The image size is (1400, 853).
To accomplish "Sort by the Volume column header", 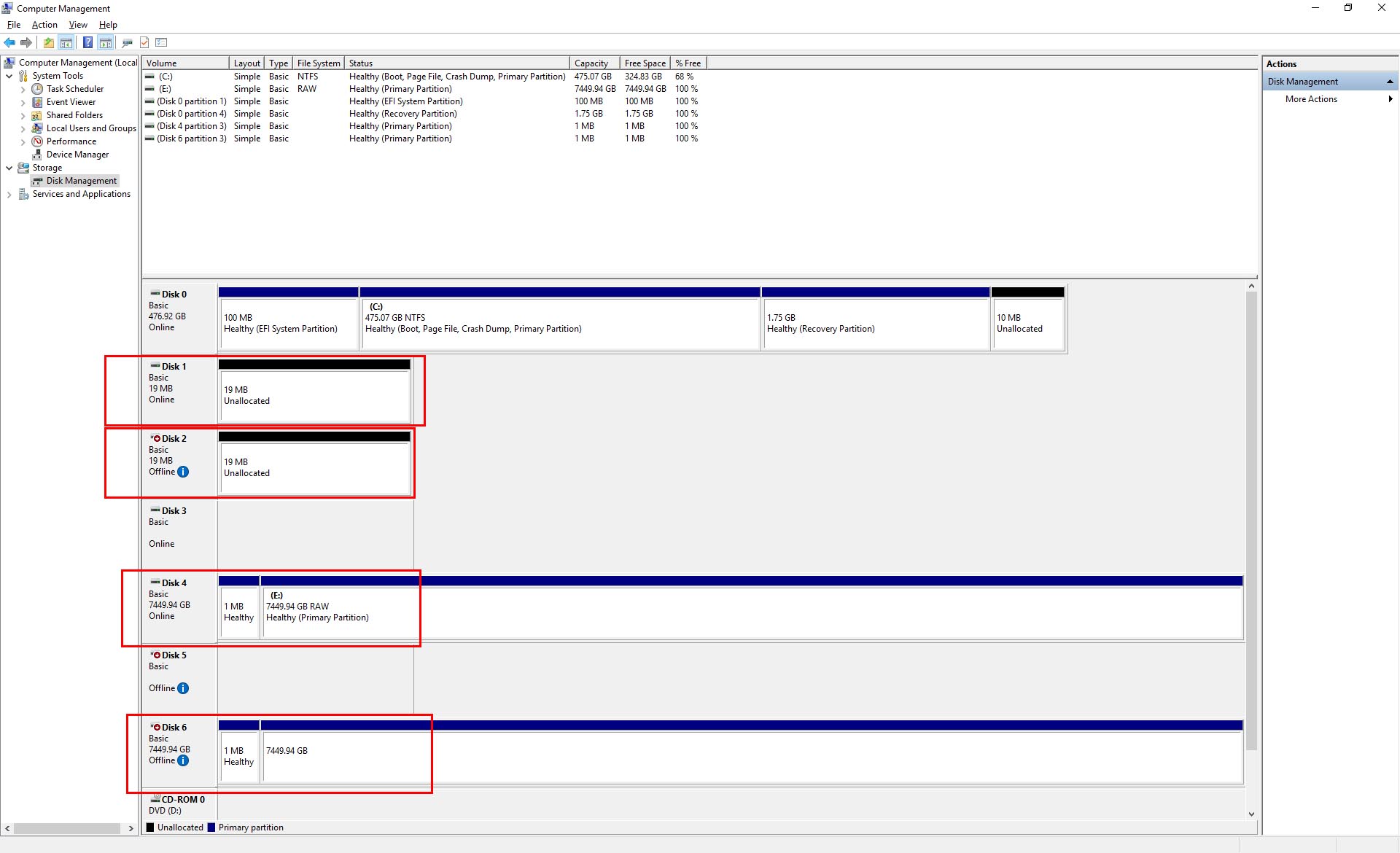I will coord(185,63).
